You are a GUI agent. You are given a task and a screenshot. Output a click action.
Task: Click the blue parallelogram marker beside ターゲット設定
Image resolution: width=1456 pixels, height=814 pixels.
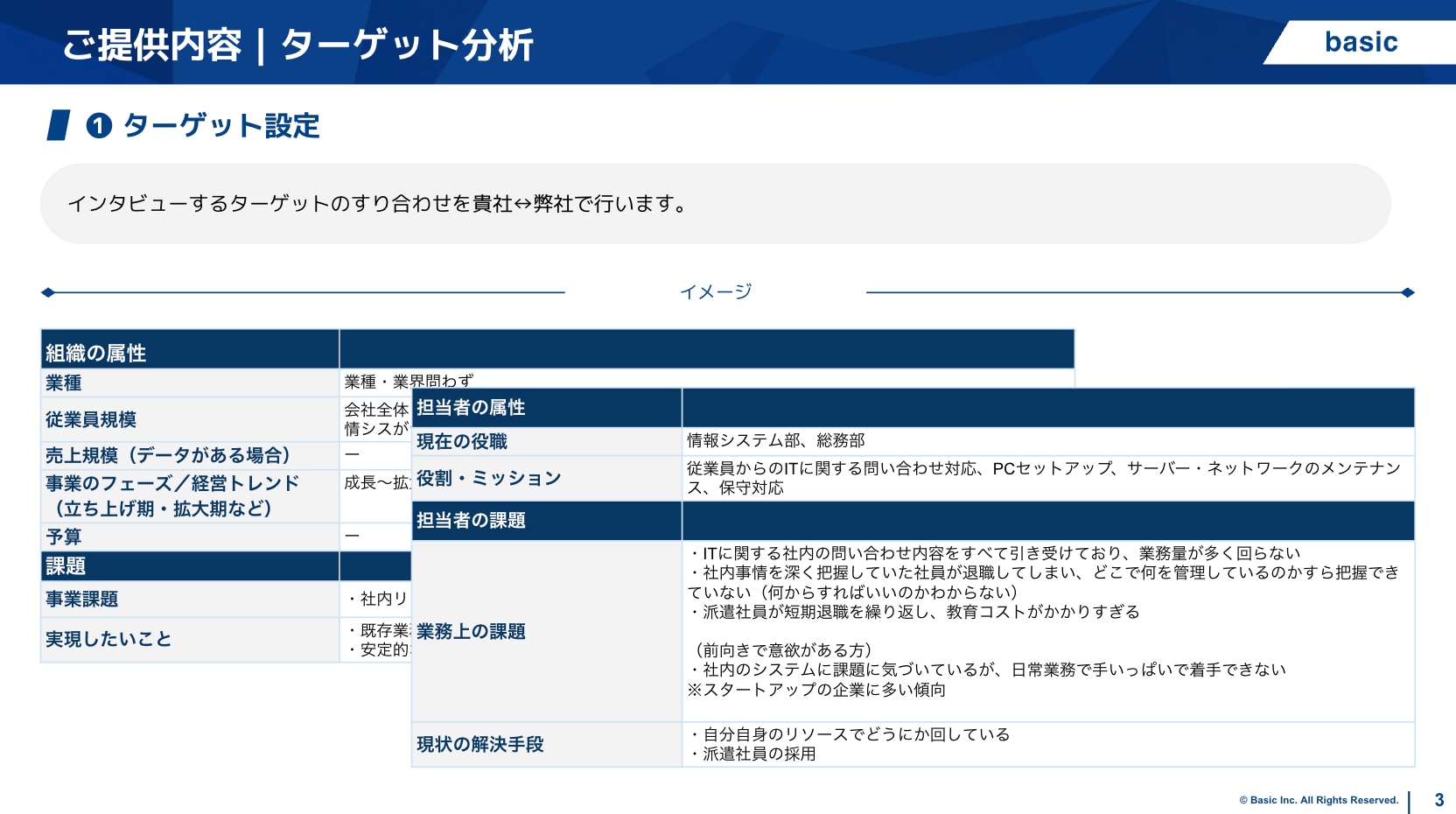point(59,125)
